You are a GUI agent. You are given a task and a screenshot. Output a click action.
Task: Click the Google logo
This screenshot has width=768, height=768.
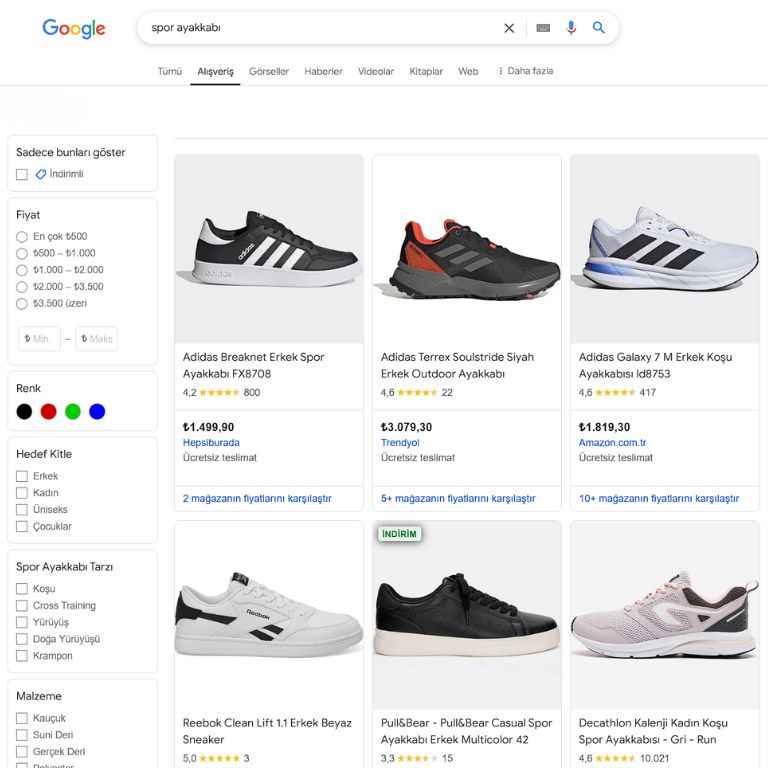coord(73,28)
